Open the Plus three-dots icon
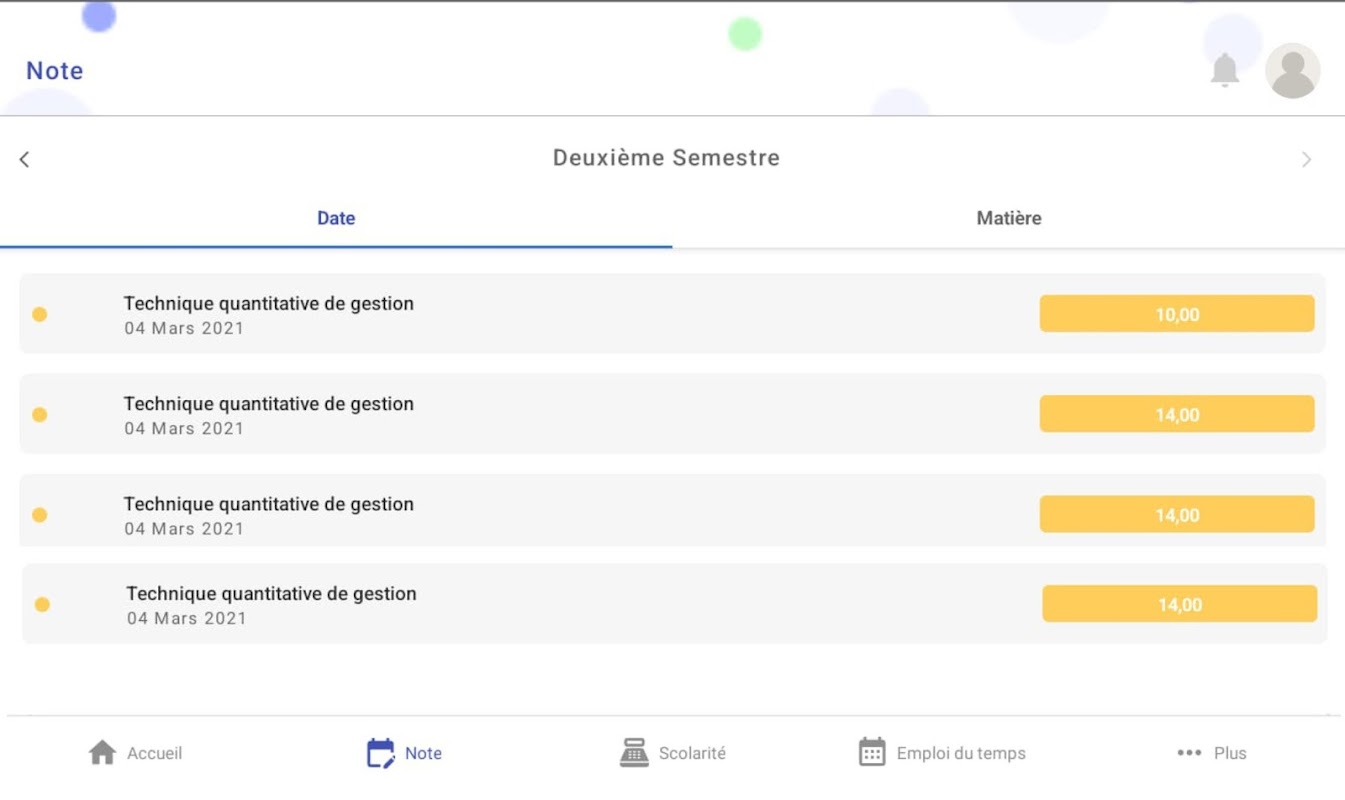The width and height of the screenshot is (1345, 800). (x=1189, y=753)
